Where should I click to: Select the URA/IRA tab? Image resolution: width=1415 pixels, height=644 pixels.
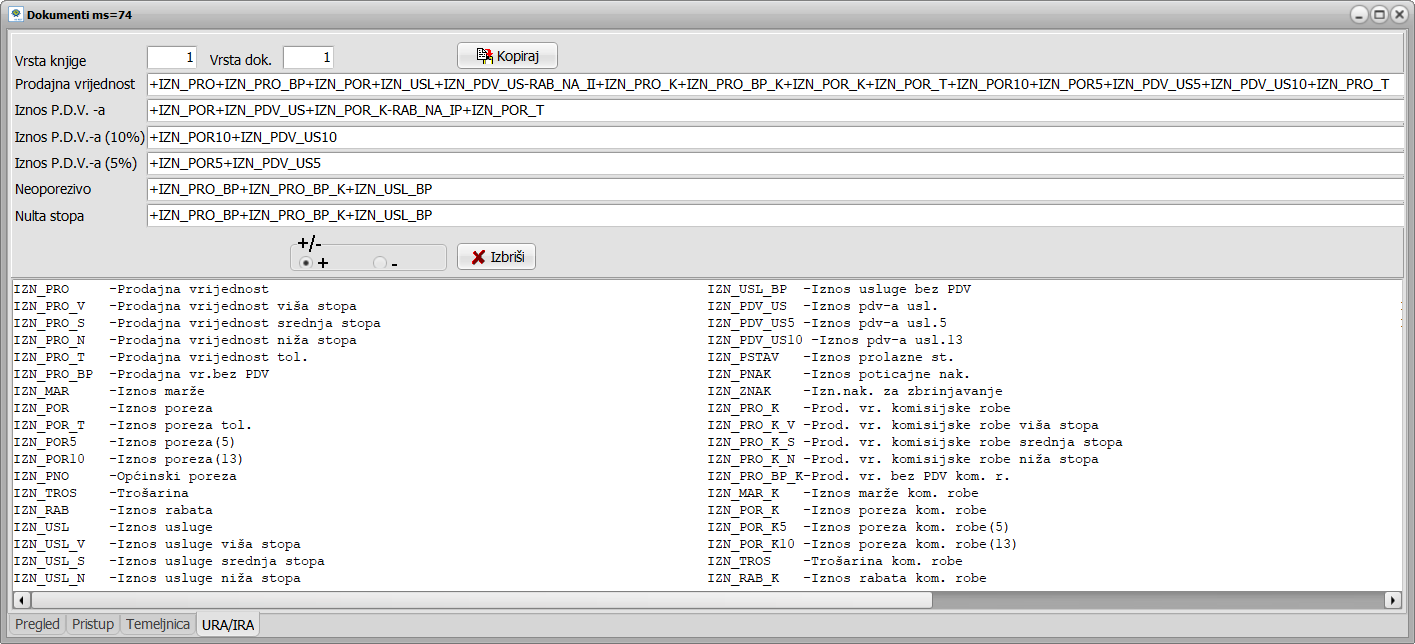228,624
